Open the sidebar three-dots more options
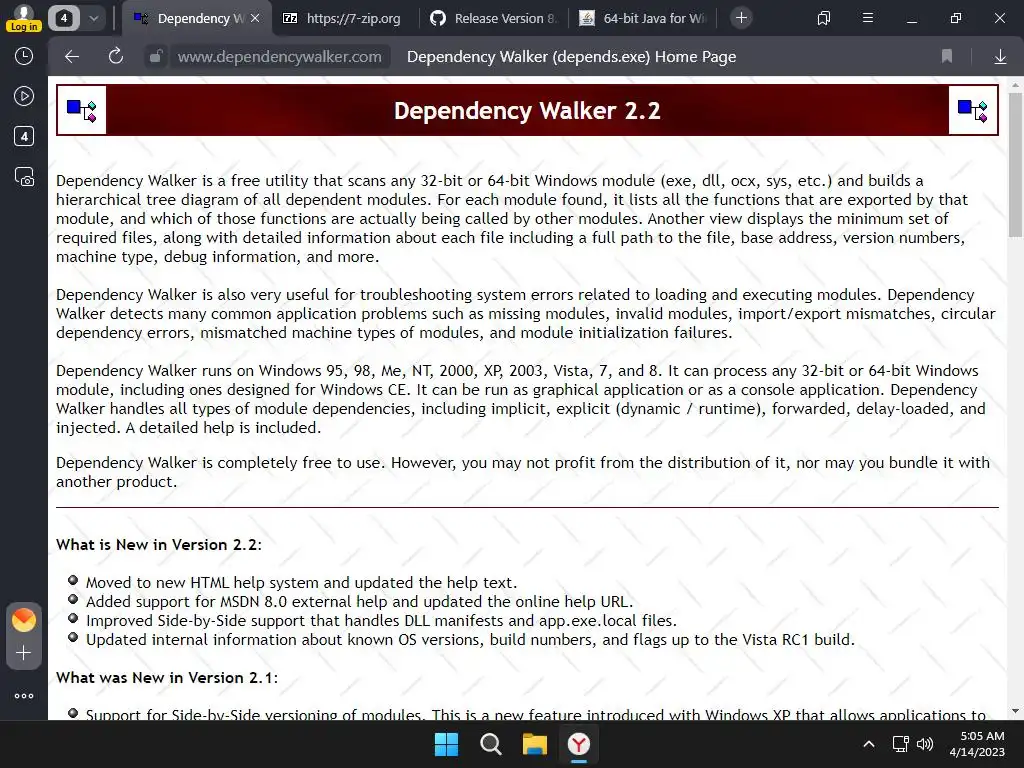The image size is (1024, 768). coord(24,696)
